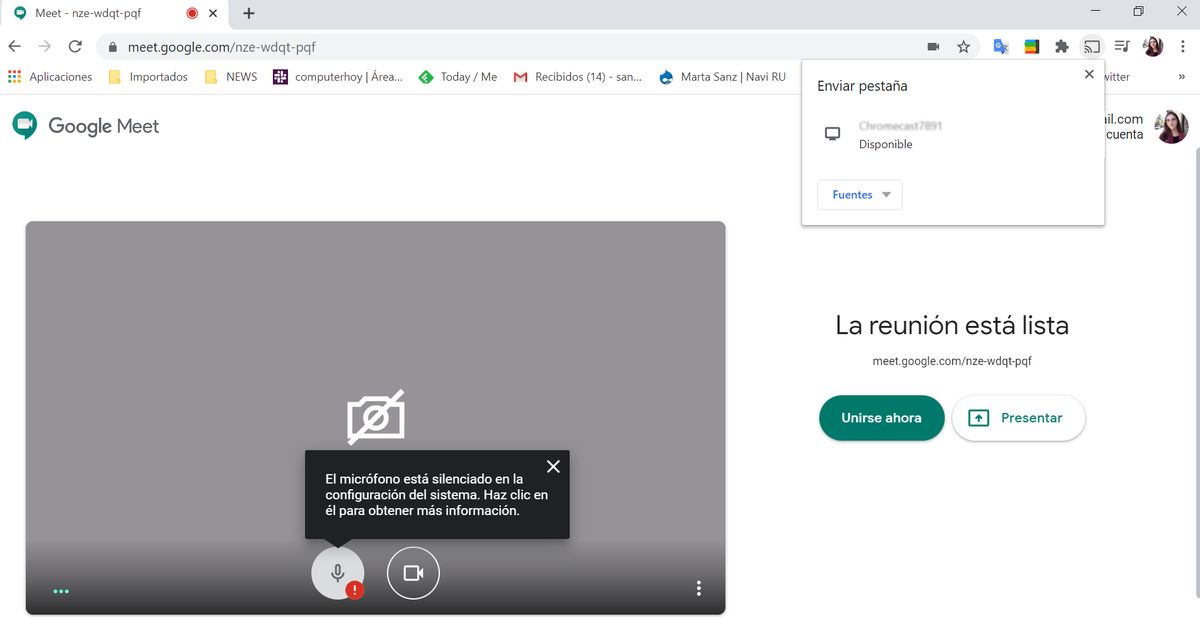Viewport: 1200px width, 638px height.
Task: Click the three-dot options on the video preview
Action: pyautogui.click(x=698, y=588)
